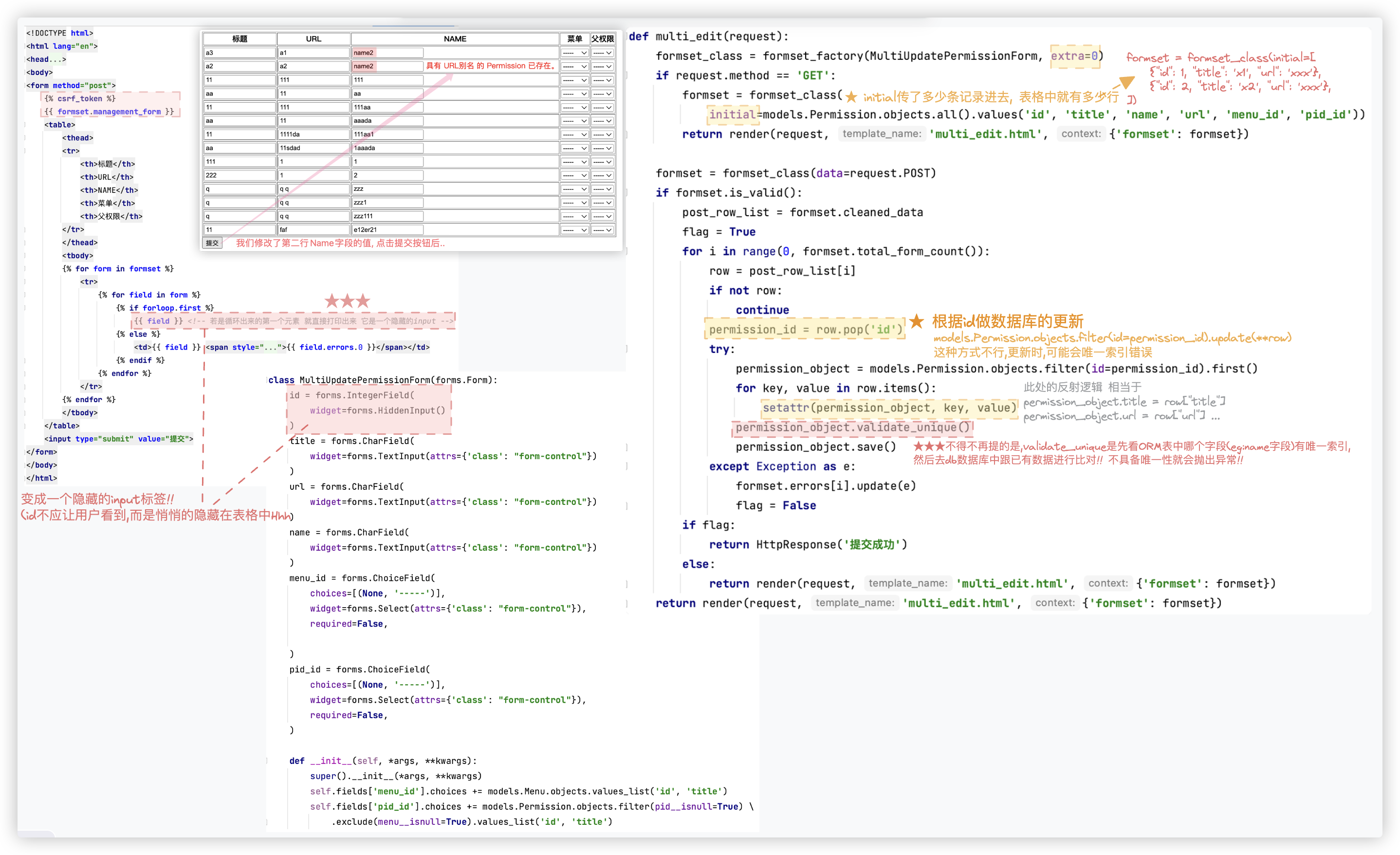The height and width of the screenshot is (855, 1400).
Task: Open the 父权限 dropdown in the e12er21 row
Action: pos(602,230)
